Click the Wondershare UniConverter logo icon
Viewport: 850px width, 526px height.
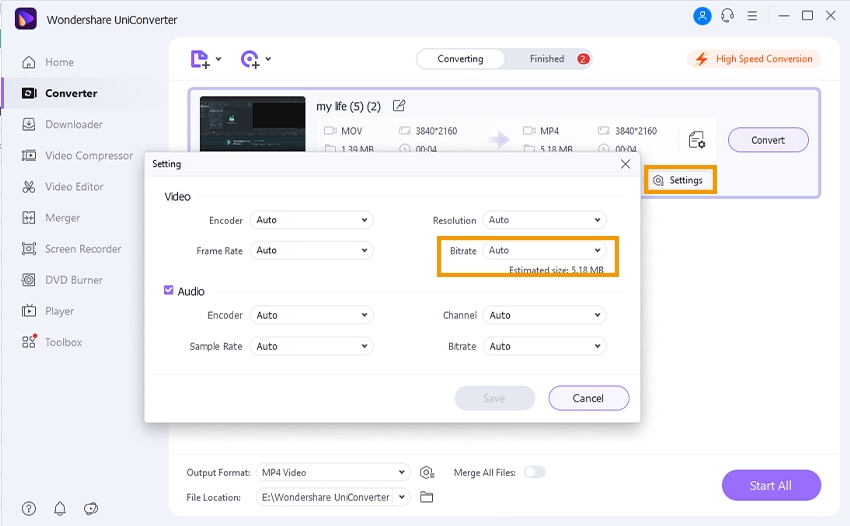[25, 18]
